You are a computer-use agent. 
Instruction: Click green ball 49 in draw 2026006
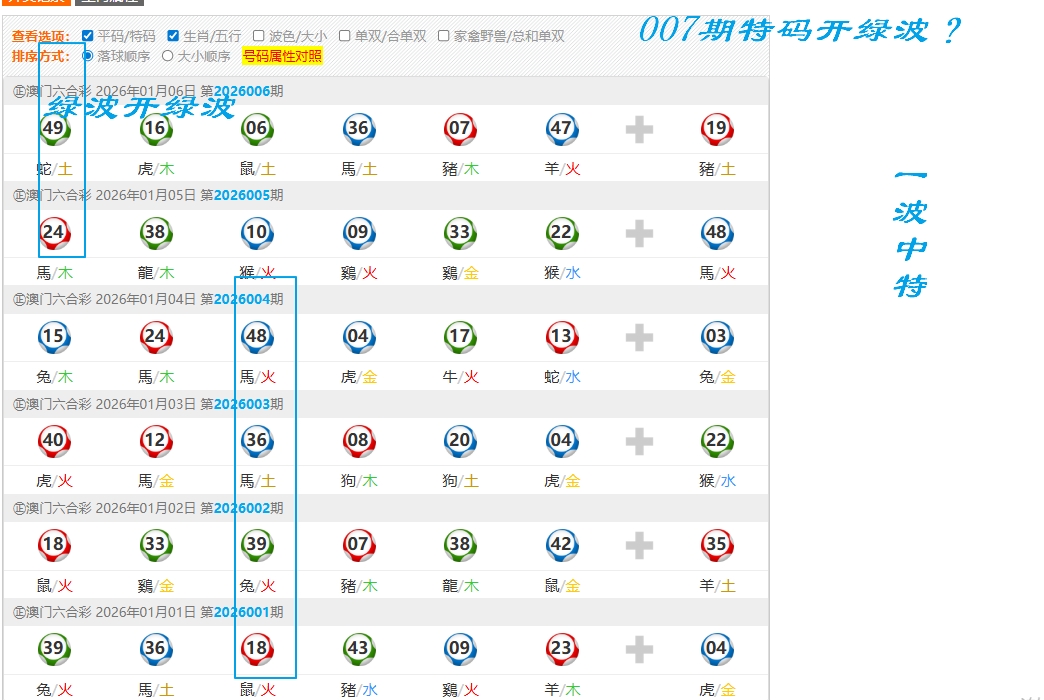click(x=53, y=128)
